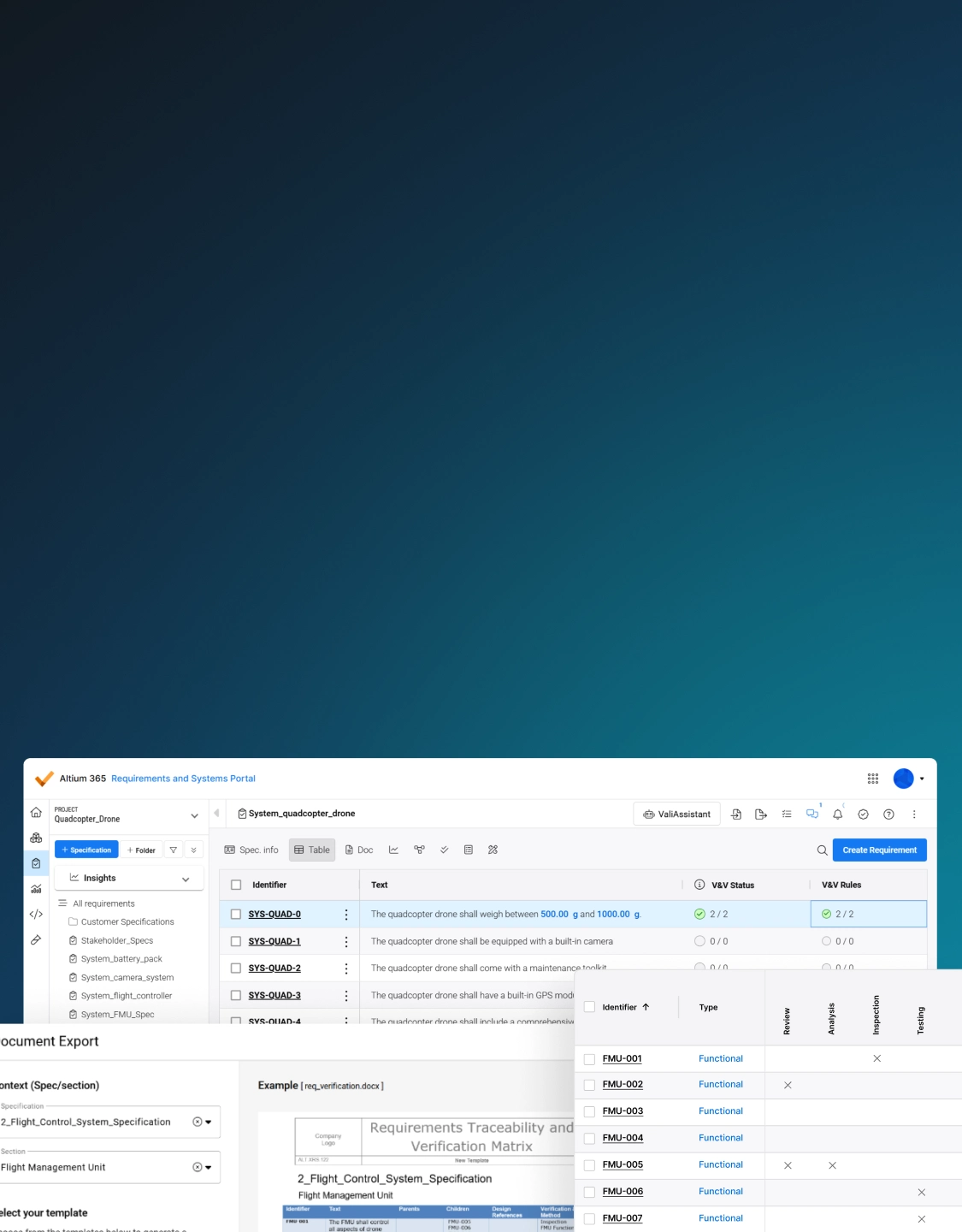Screen dimensions: 962x1232
Task: Click the search magnifier icon
Action: pos(822,850)
